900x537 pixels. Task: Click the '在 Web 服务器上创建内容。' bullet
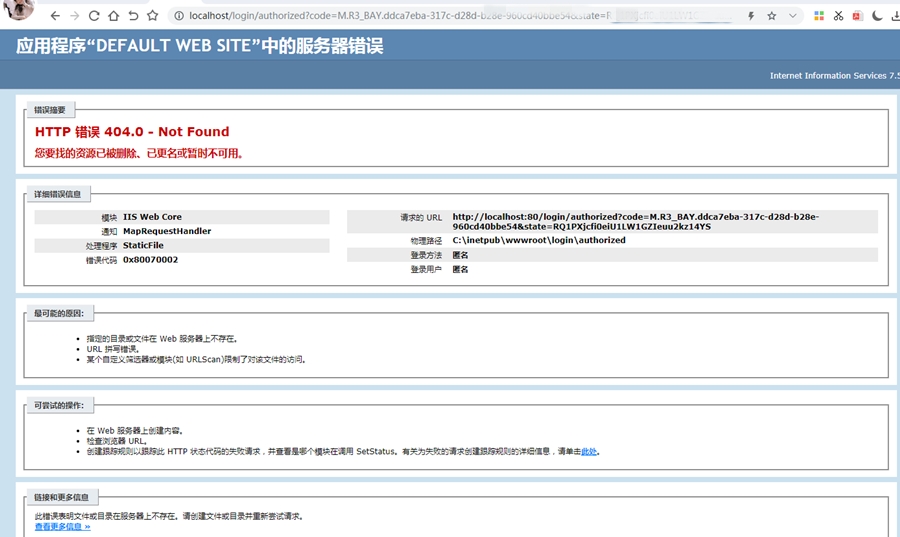click(134, 431)
